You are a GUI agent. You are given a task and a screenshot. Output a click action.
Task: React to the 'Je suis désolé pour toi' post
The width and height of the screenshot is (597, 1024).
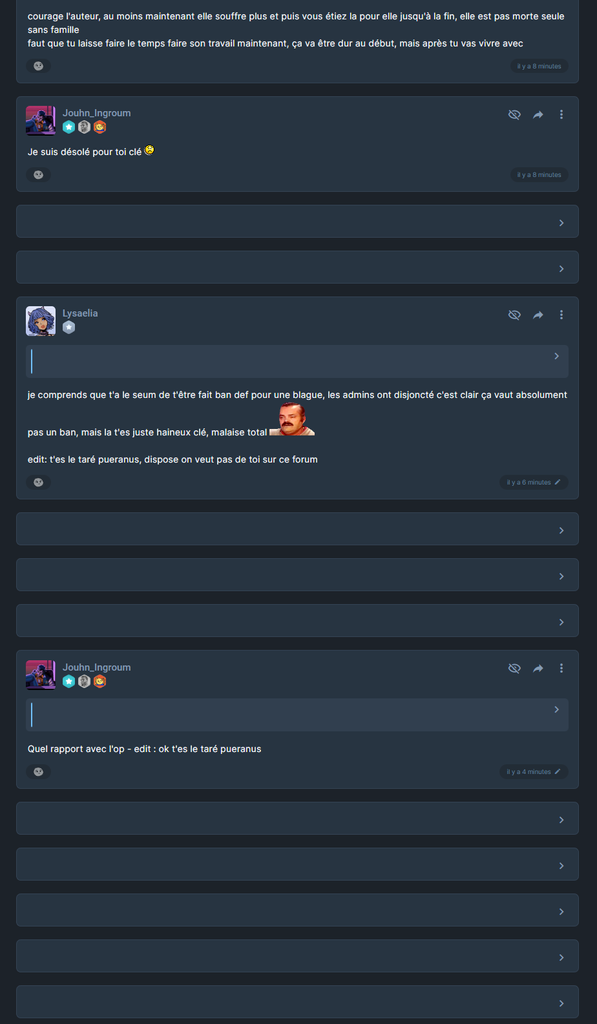click(39, 174)
